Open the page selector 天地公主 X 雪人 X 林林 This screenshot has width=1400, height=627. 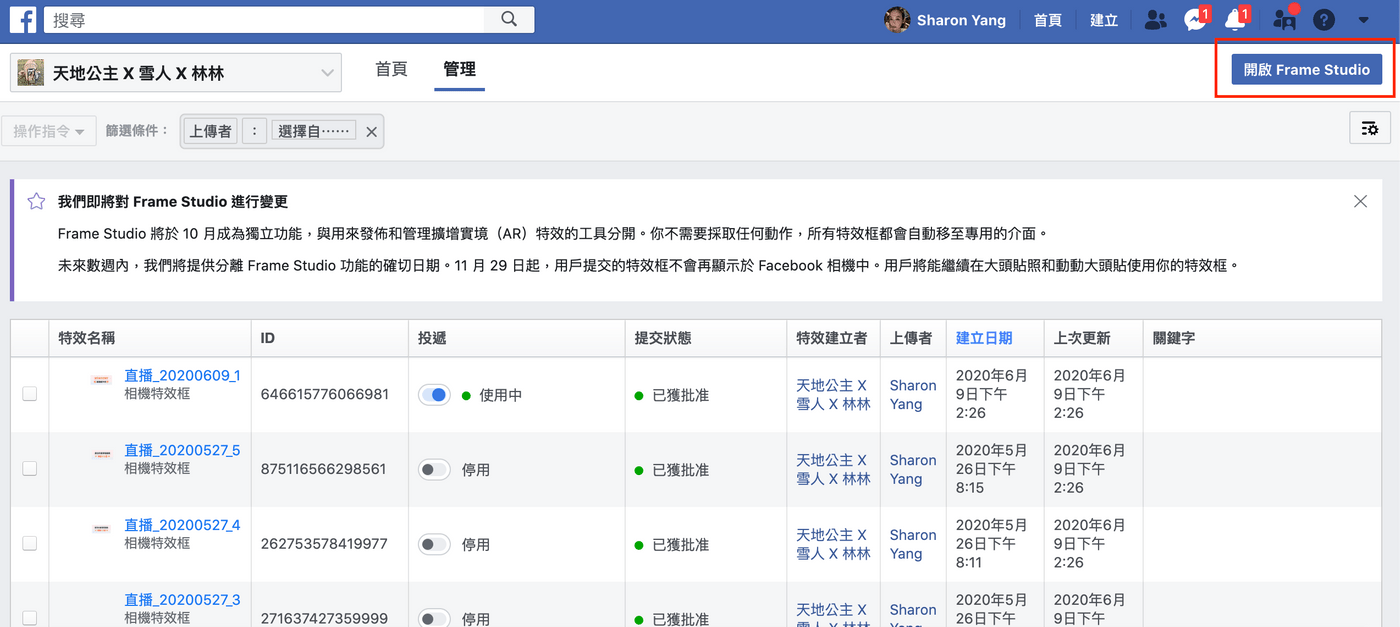point(176,73)
